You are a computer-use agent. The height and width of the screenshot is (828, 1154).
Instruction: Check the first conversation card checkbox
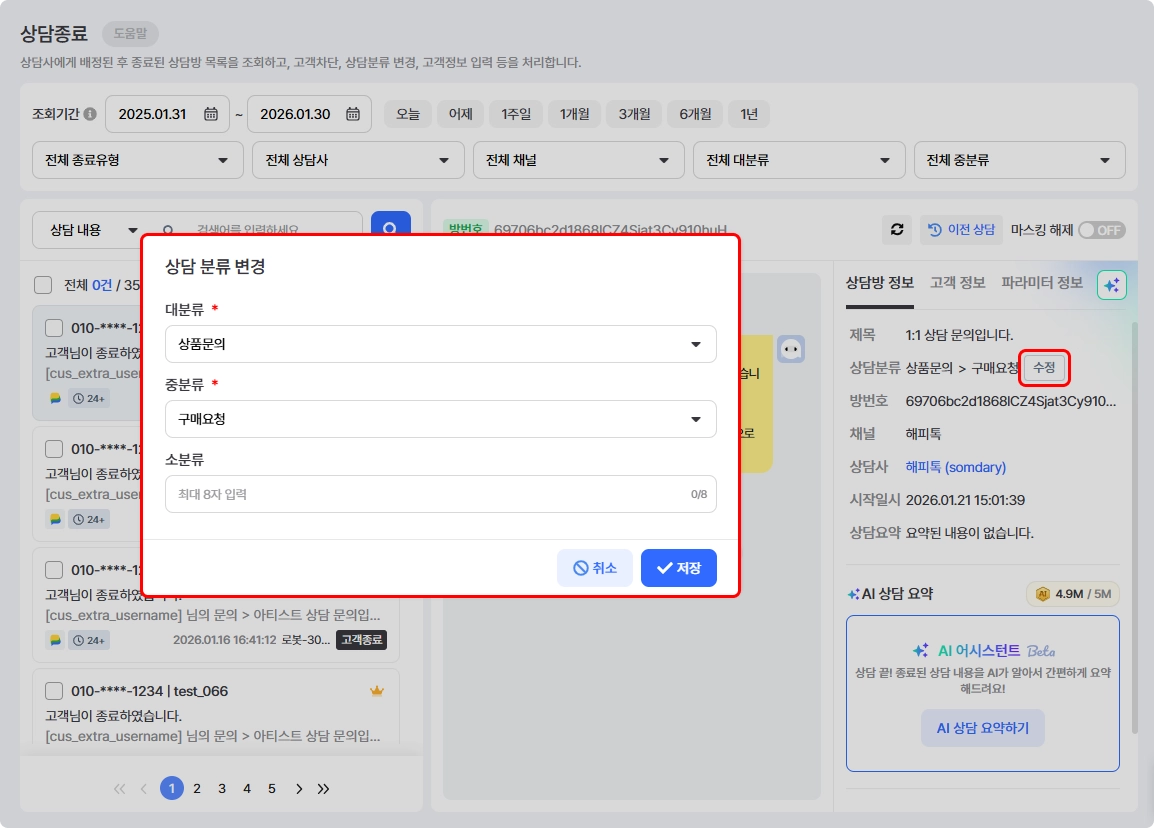click(x=54, y=328)
